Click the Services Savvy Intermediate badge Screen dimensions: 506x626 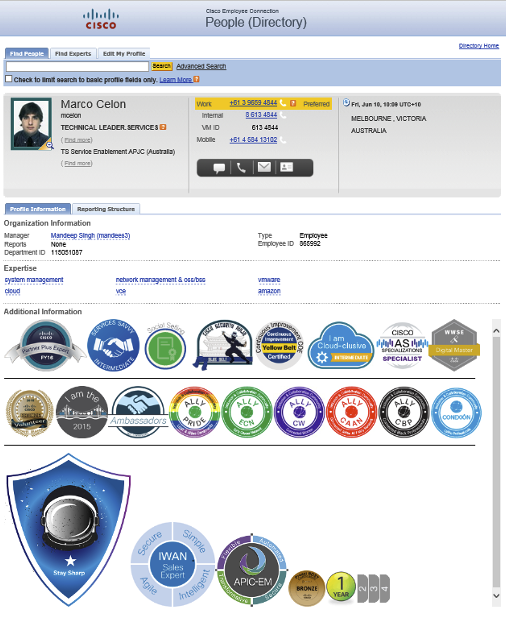point(113,346)
